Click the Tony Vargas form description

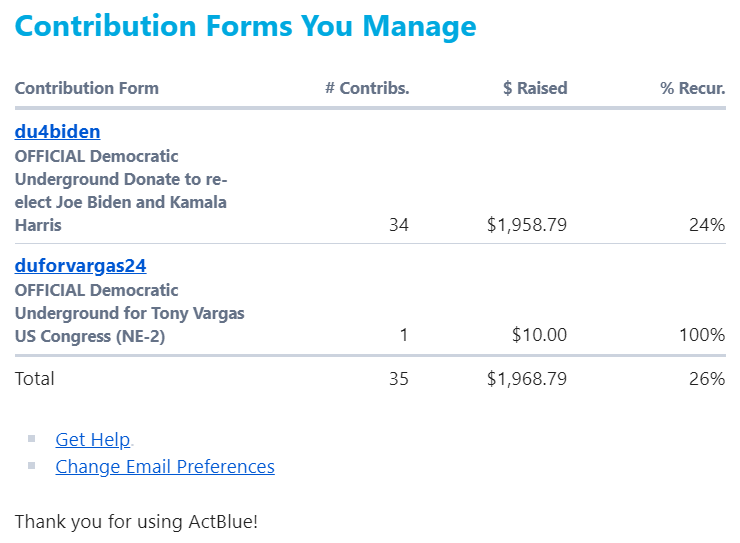point(129,313)
